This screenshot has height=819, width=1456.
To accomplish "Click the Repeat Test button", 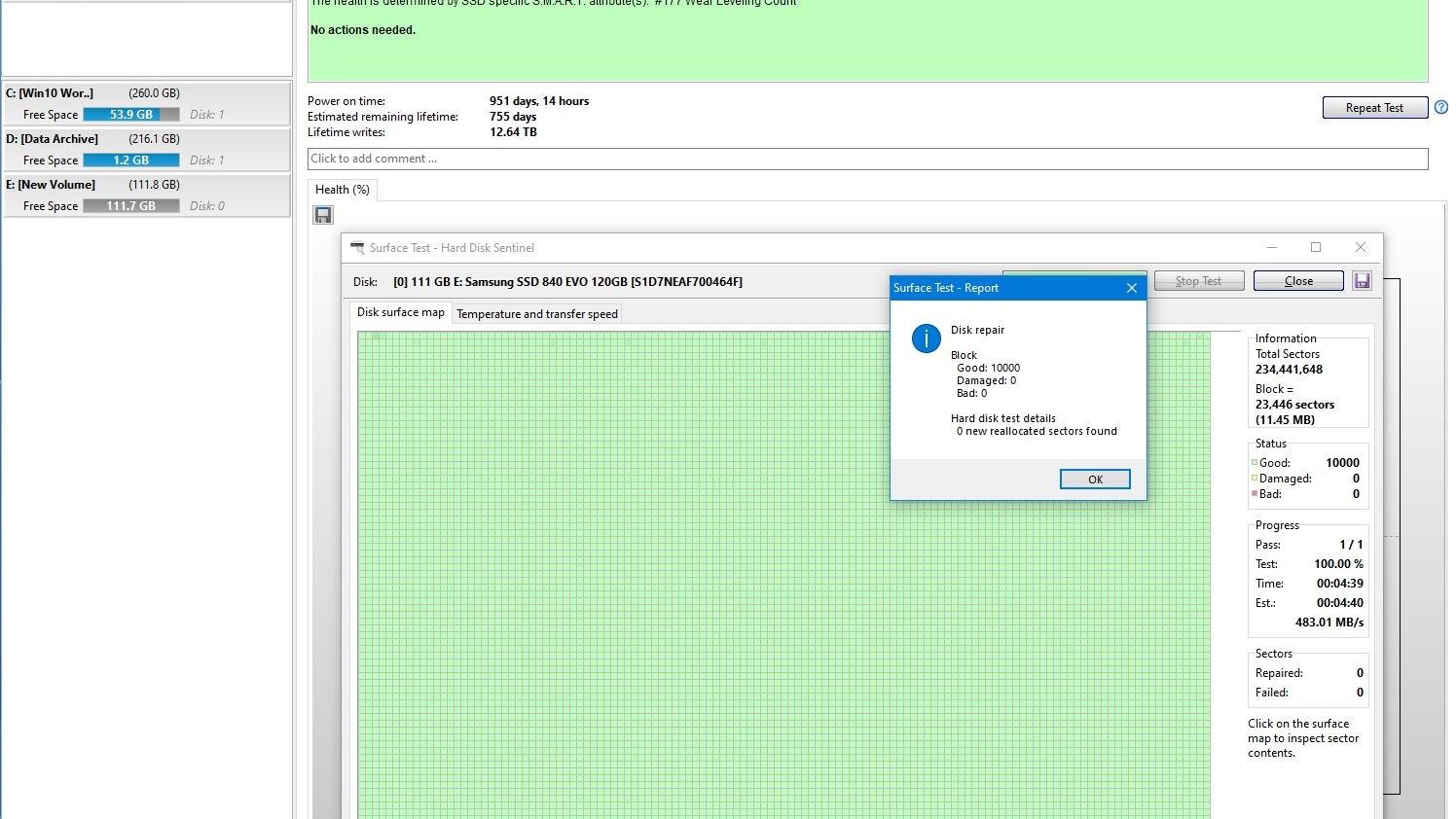I will (x=1373, y=108).
